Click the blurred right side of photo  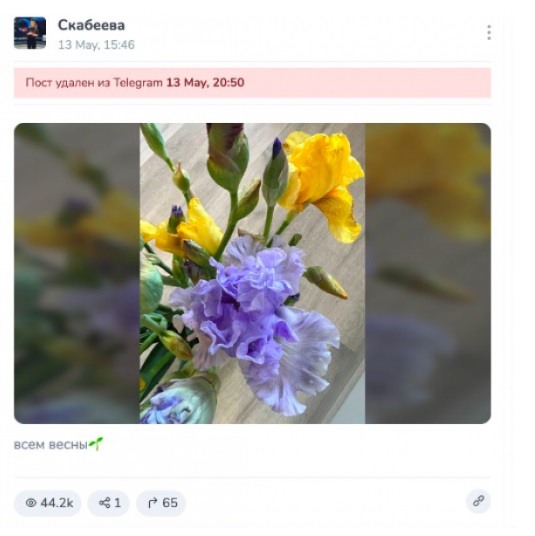pos(428,273)
